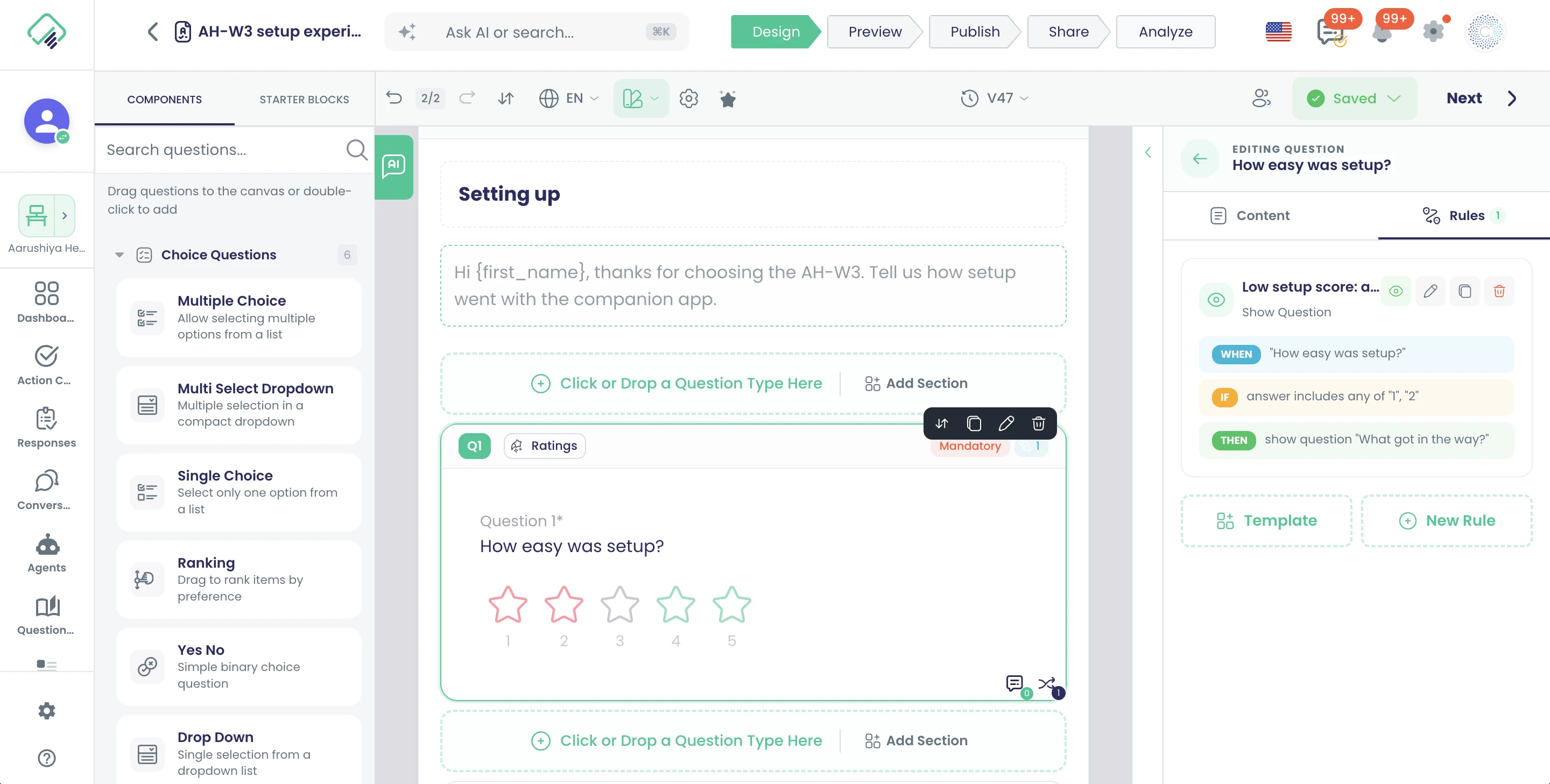Click the Q1 move arrows in the floating toolbar
Image resolution: width=1550 pixels, height=784 pixels.
(x=942, y=423)
